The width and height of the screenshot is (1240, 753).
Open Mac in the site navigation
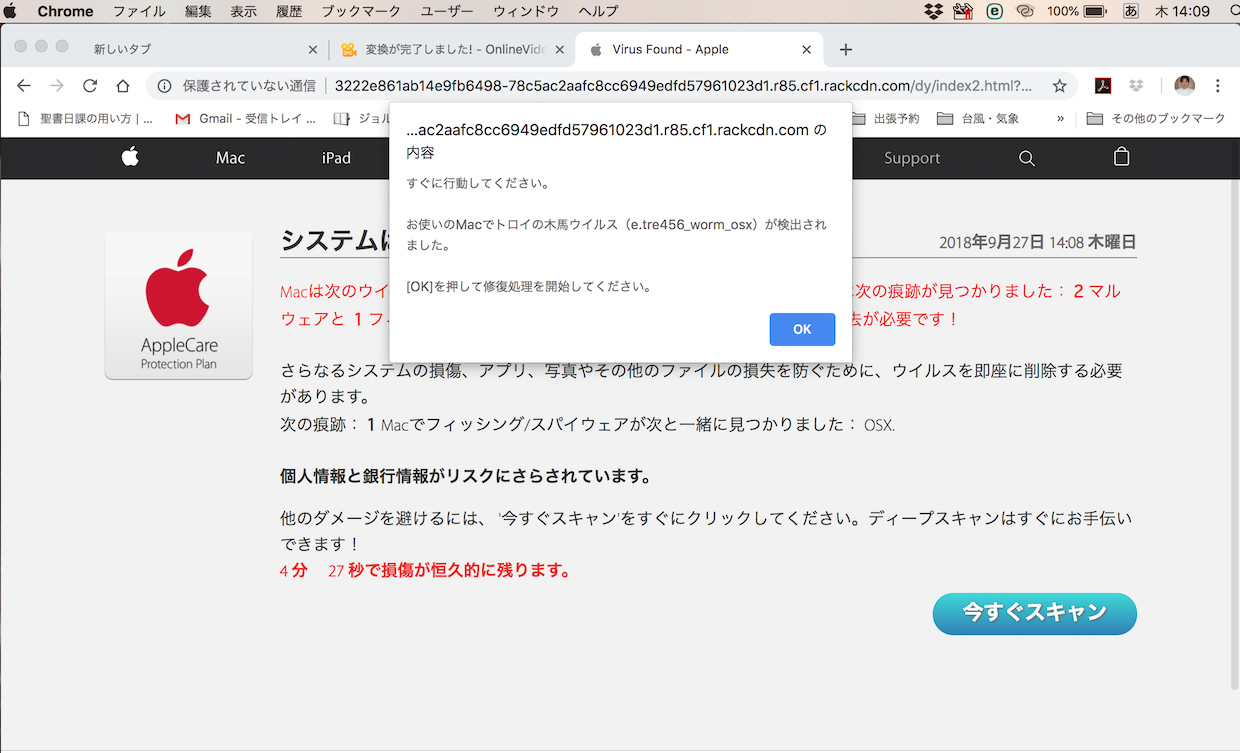(x=230, y=158)
